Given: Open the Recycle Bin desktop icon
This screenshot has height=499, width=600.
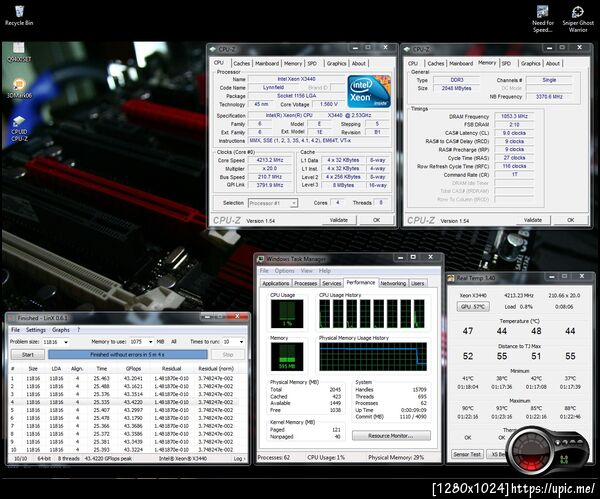Looking at the screenshot, I should 19,16.
